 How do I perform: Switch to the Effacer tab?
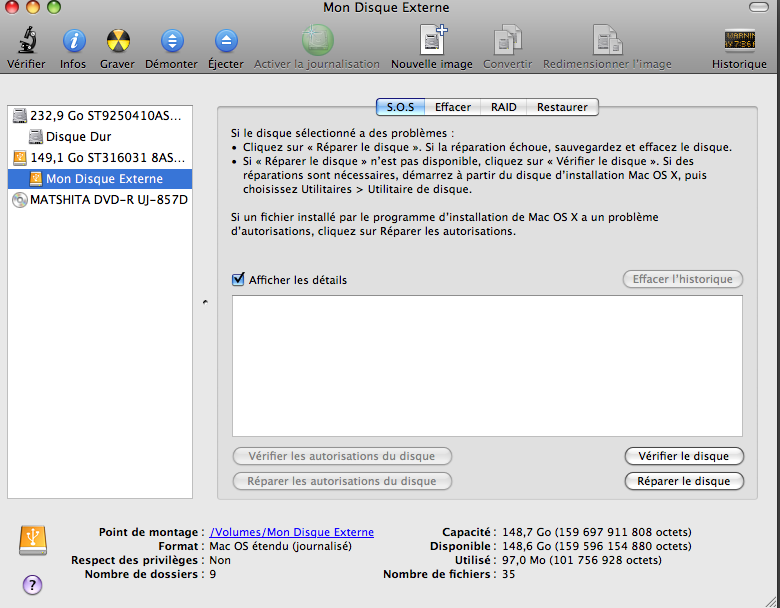tap(453, 107)
